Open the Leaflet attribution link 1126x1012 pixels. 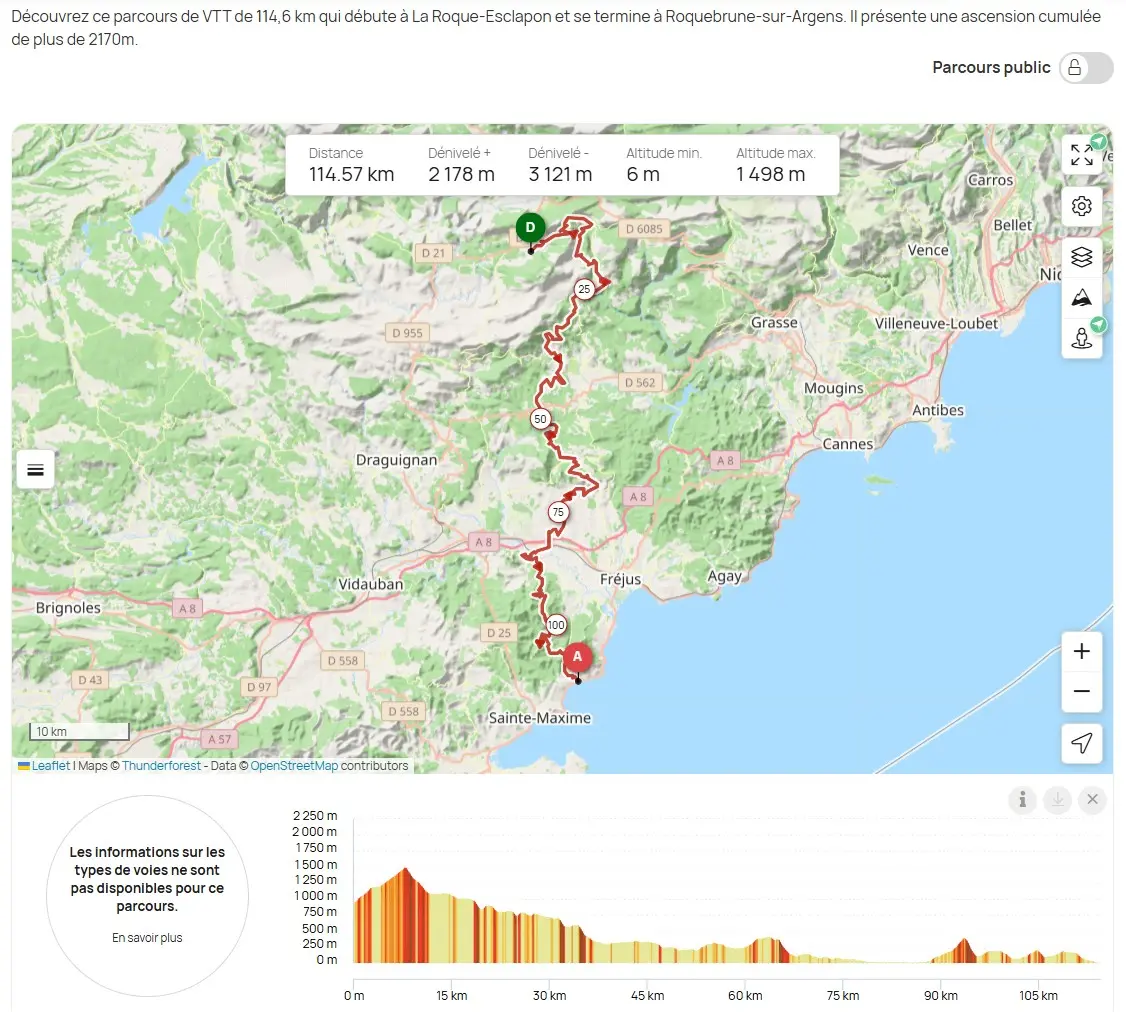pos(50,766)
